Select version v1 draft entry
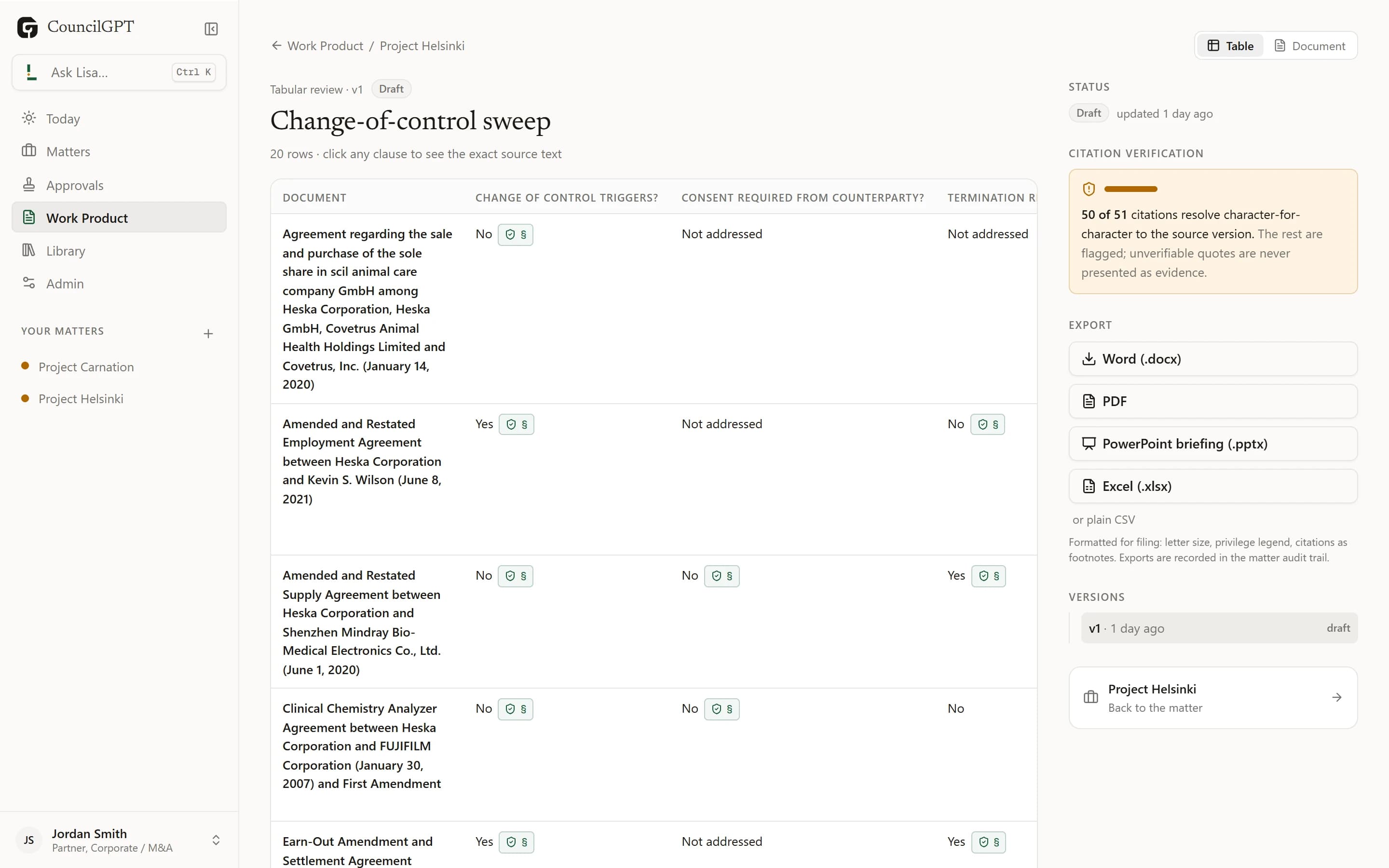The width and height of the screenshot is (1389, 868). 1219,628
